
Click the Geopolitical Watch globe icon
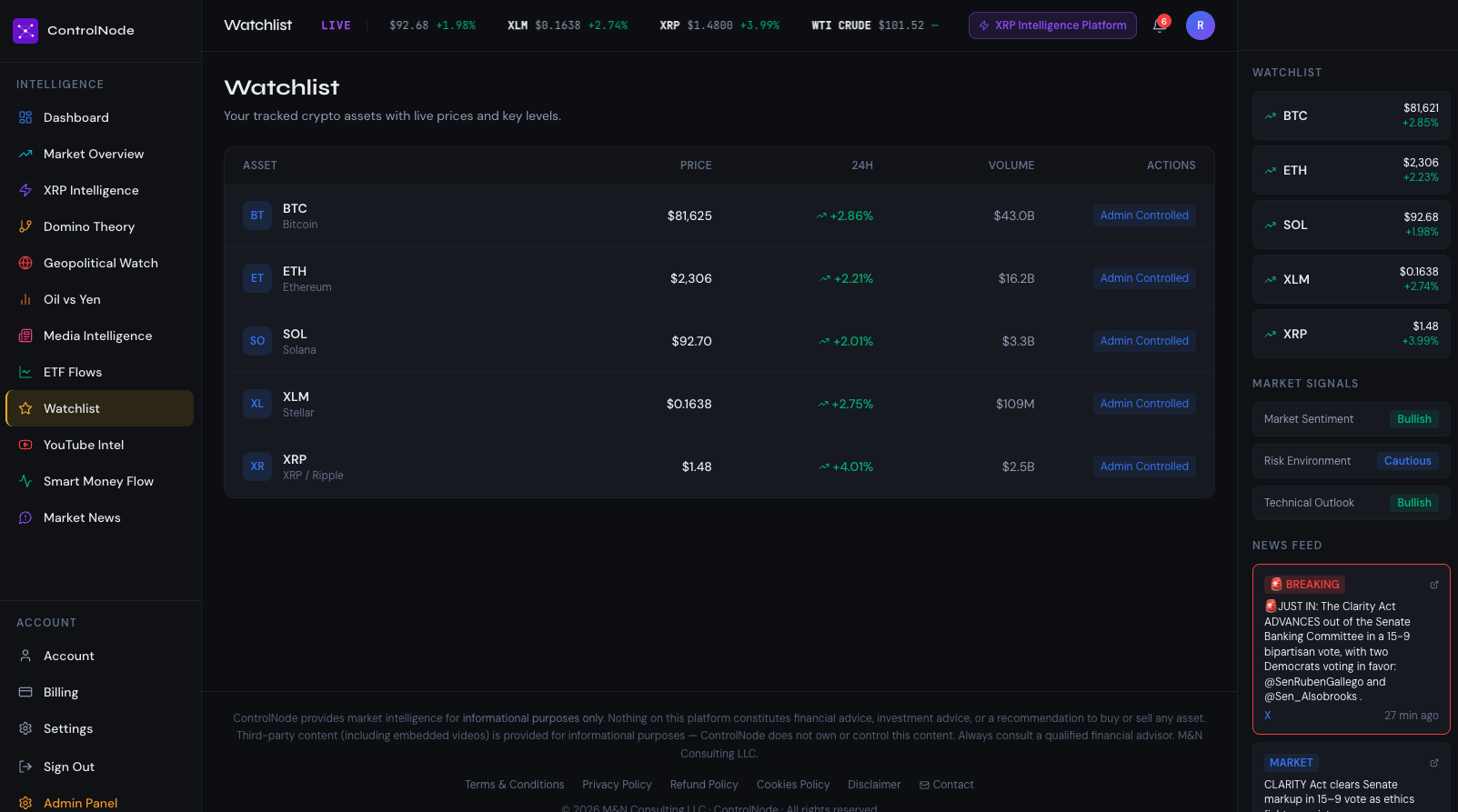click(25, 263)
